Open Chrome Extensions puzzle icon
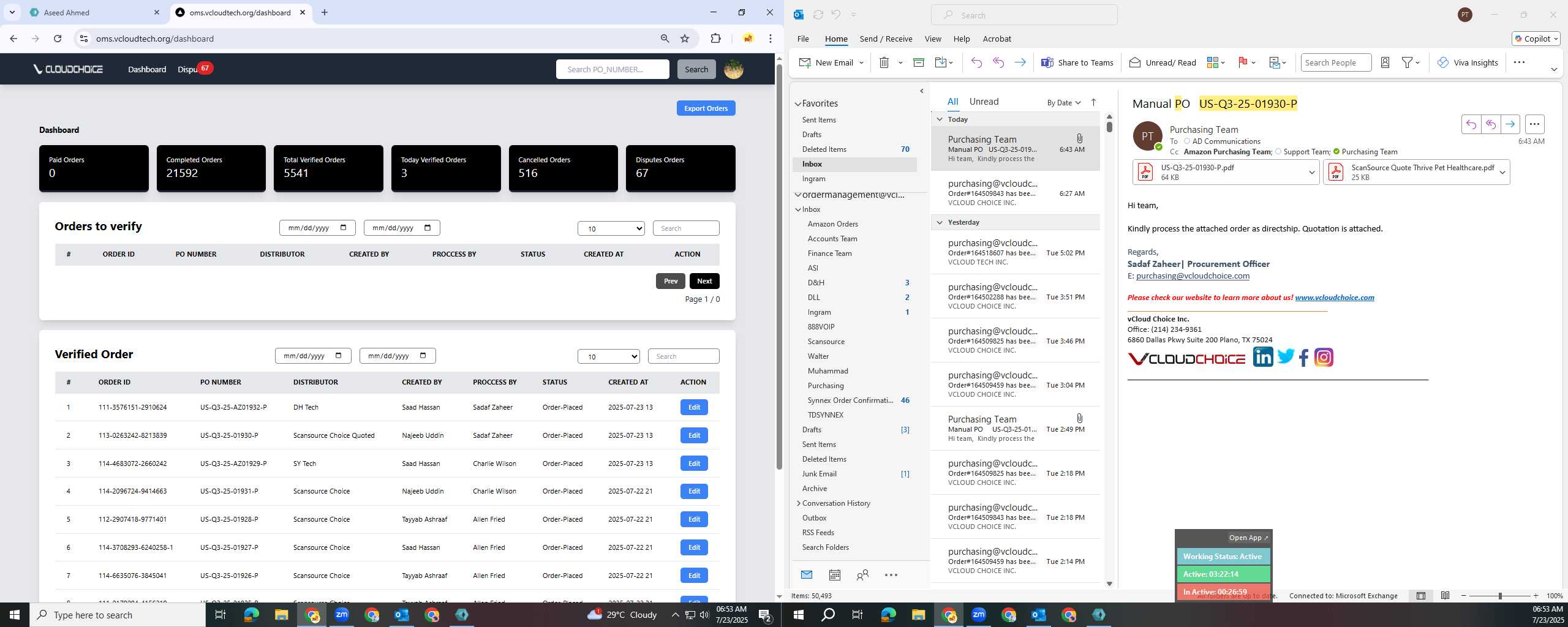Viewport: 1568px width, 627px height. (715, 39)
